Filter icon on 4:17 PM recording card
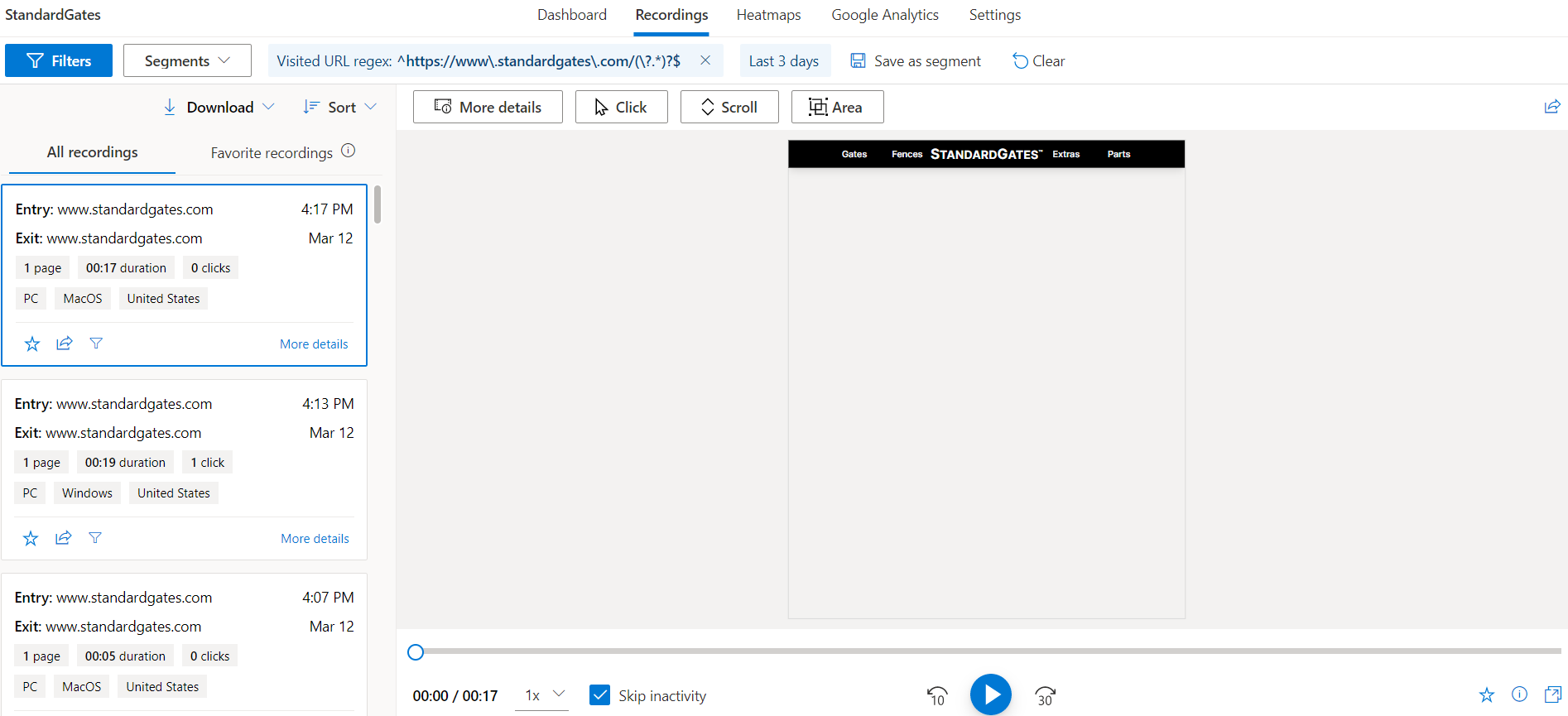The image size is (1568, 716). point(96,344)
